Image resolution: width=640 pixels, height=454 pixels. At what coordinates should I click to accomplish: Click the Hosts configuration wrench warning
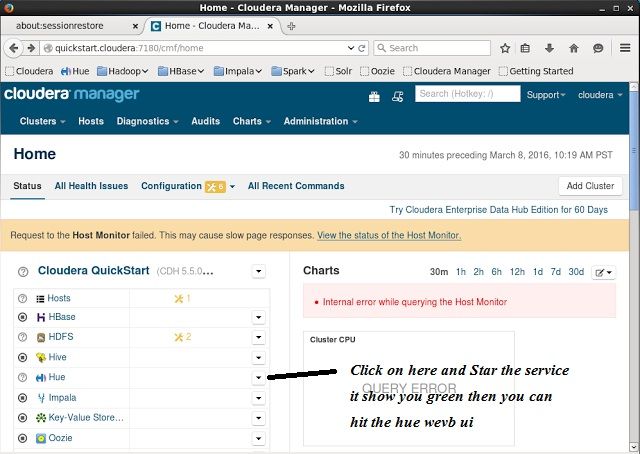pos(182,298)
